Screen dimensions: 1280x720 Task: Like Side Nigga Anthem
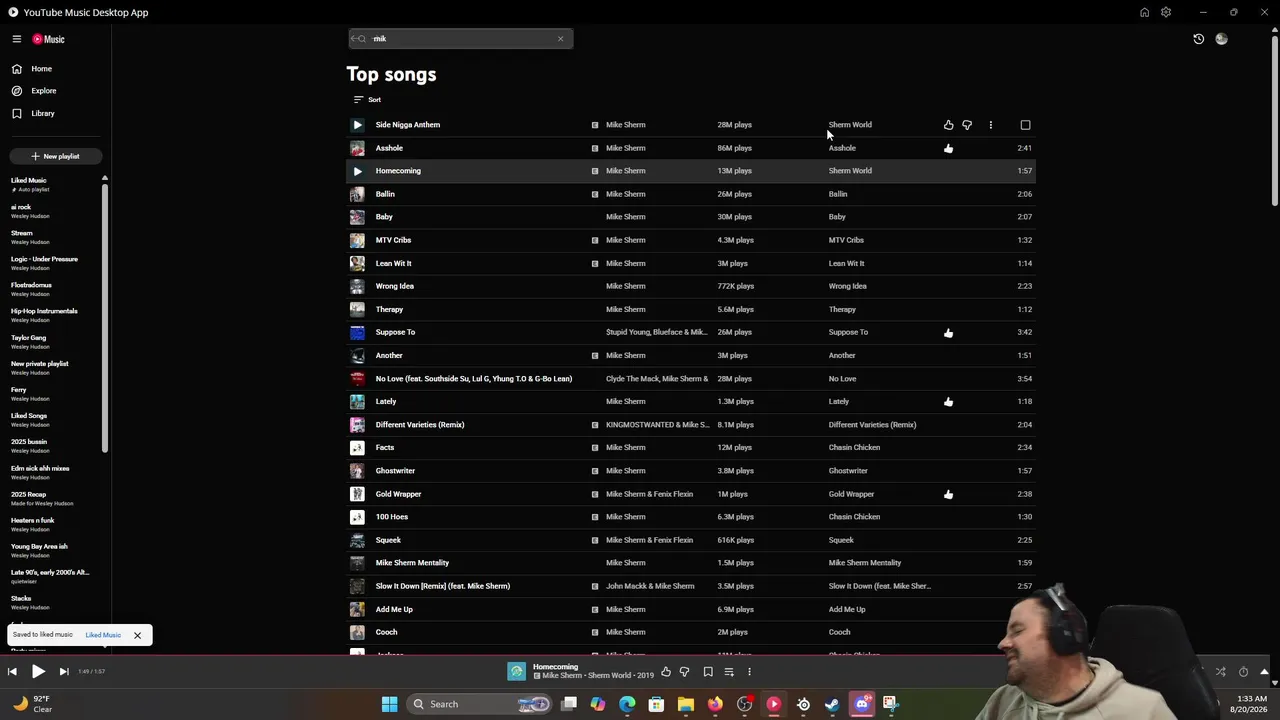(948, 125)
